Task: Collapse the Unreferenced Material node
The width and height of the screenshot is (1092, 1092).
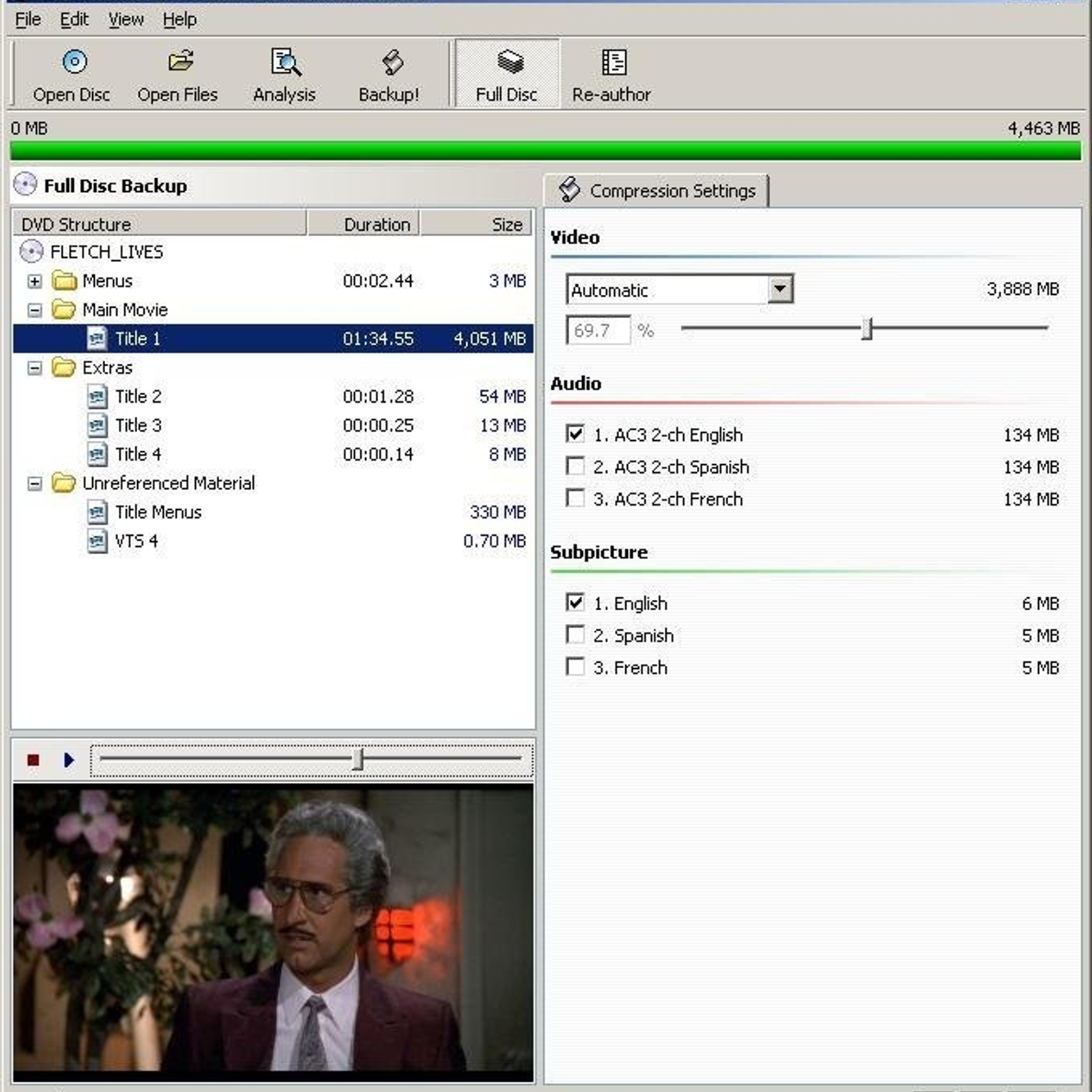Action: (35, 484)
